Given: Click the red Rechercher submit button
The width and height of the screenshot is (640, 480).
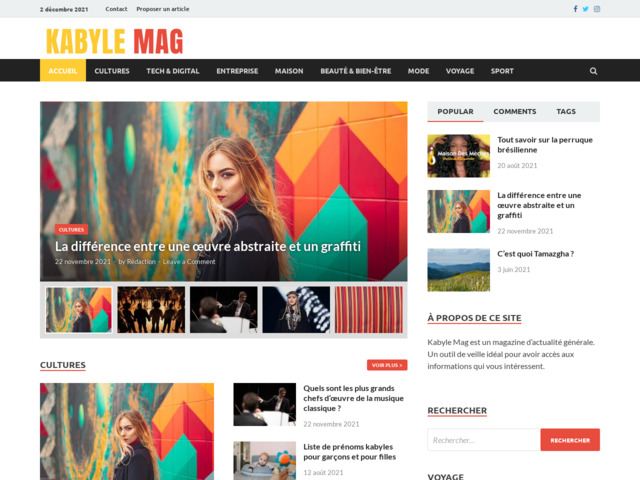Looking at the screenshot, I should click(570, 440).
